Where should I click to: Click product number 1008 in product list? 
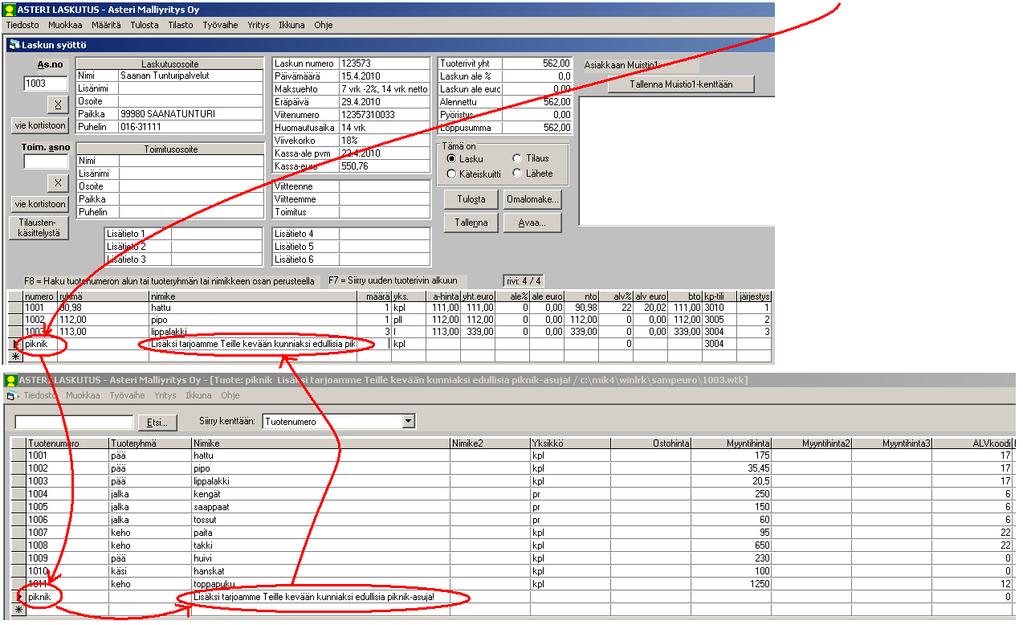pyautogui.click(x=67, y=545)
